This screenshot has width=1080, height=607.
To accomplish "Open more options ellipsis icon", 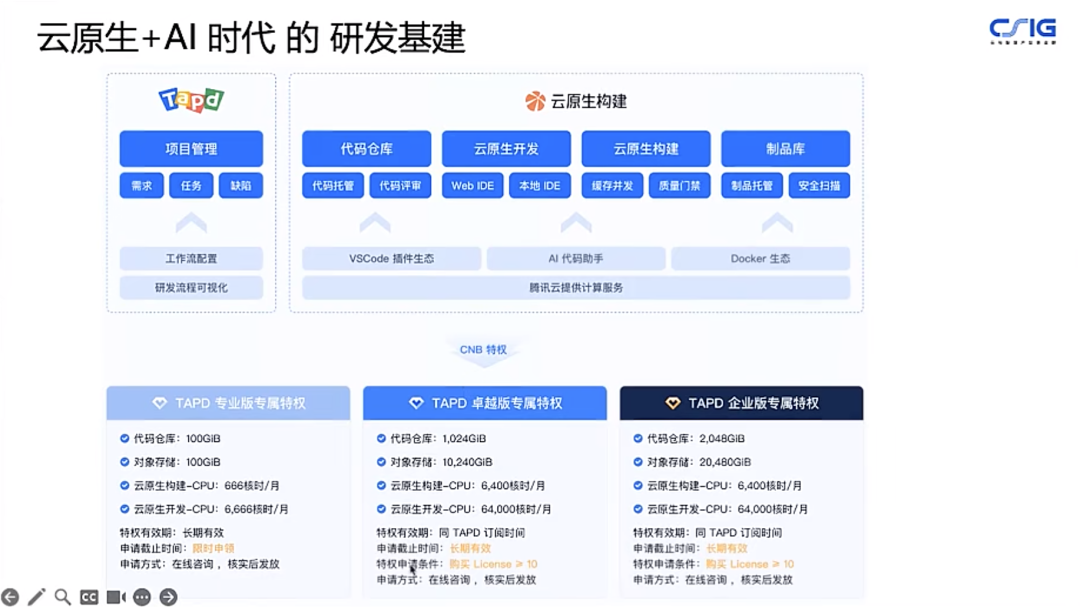I will [x=142, y=597].
